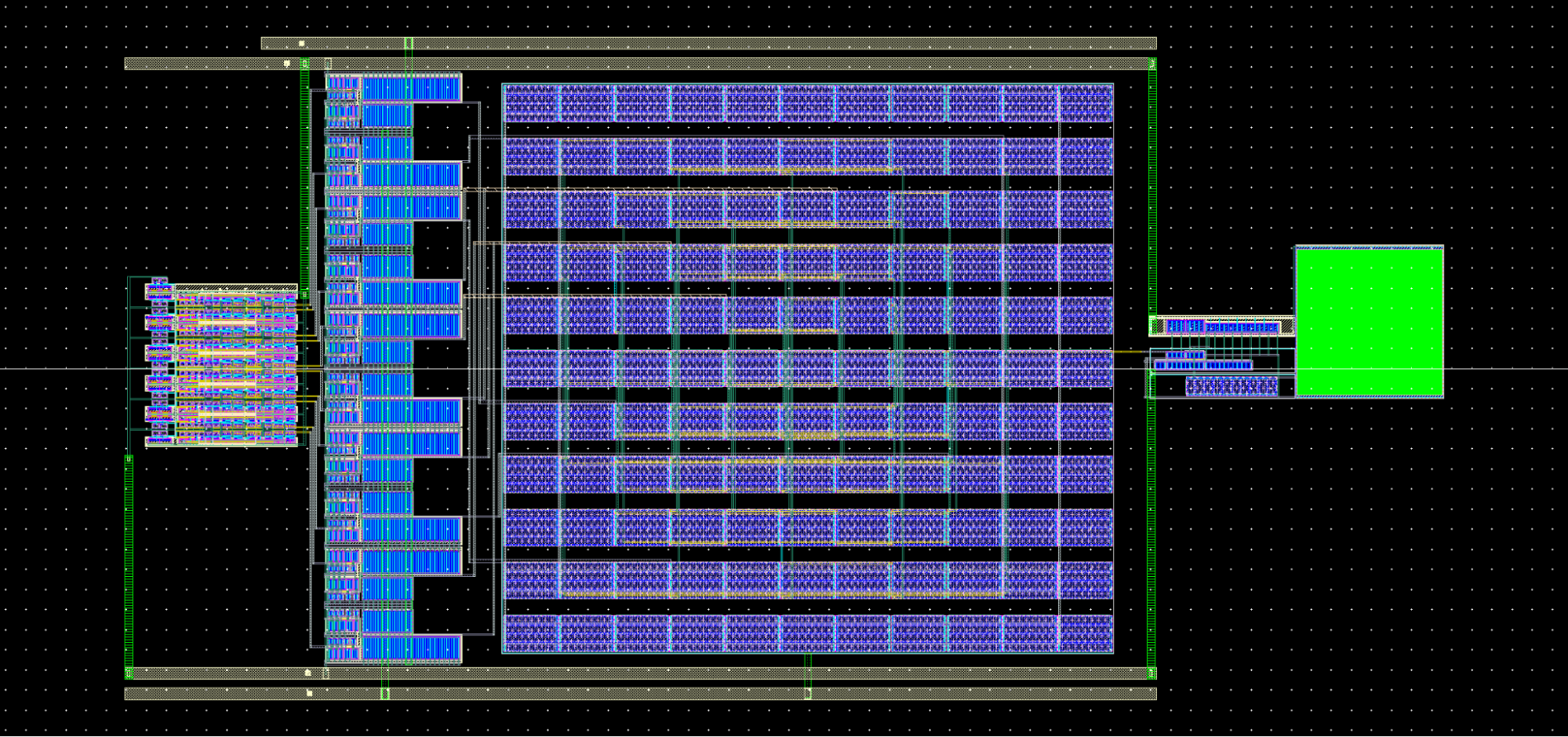
Task: Select the top-left cell of the purple array
Action: (x=530, y=103)
